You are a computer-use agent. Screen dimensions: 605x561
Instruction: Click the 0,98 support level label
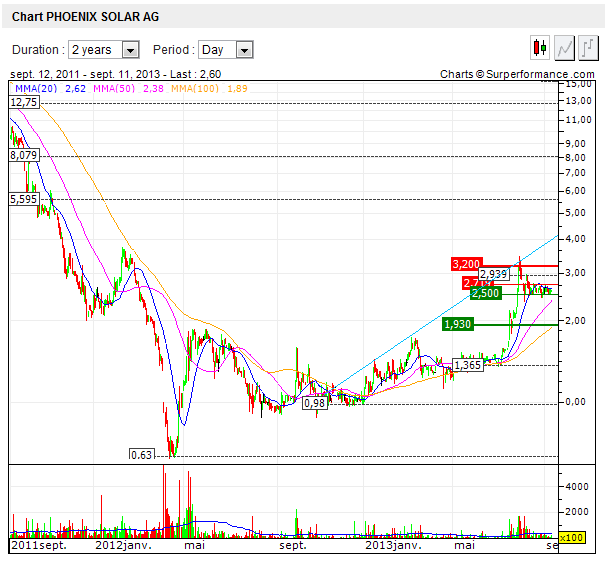pyautogui.click(x=315, y=403)
